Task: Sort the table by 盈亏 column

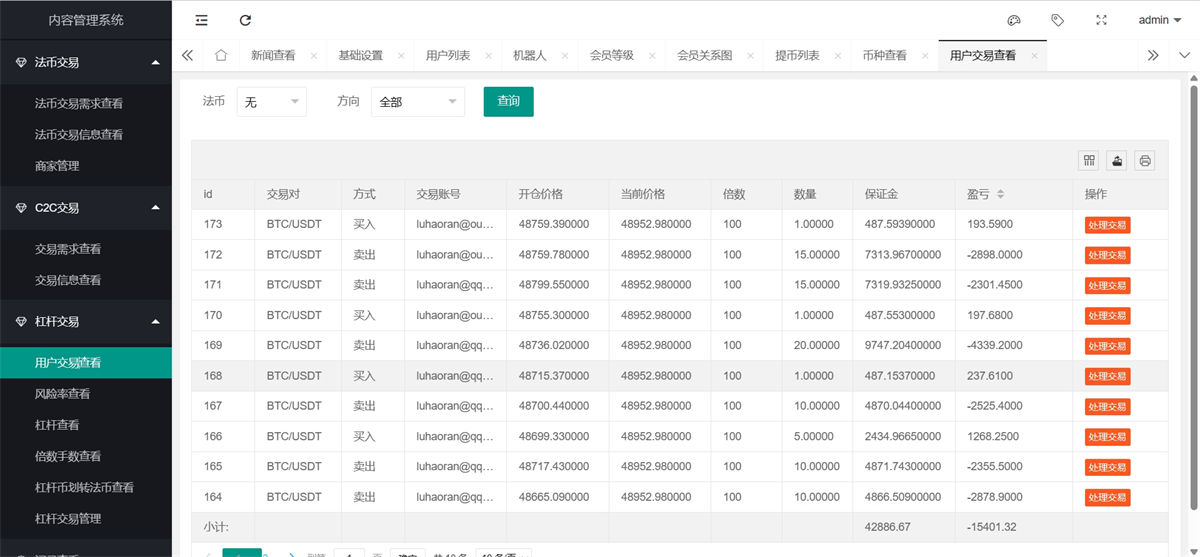Action: pyautogui.click(x=1000, y=194)
